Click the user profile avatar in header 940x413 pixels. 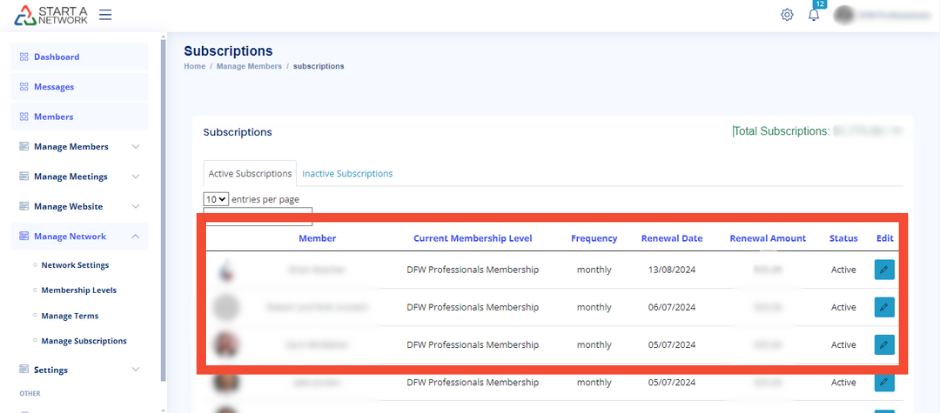tap(845, 15)
